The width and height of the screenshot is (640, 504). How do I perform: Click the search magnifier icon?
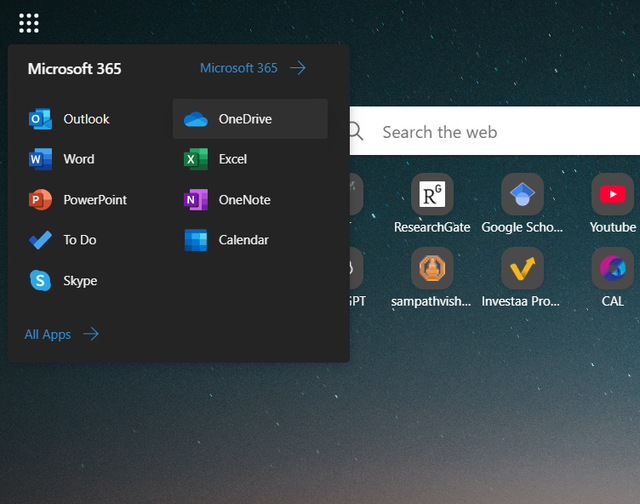click(x=356, y=131)
